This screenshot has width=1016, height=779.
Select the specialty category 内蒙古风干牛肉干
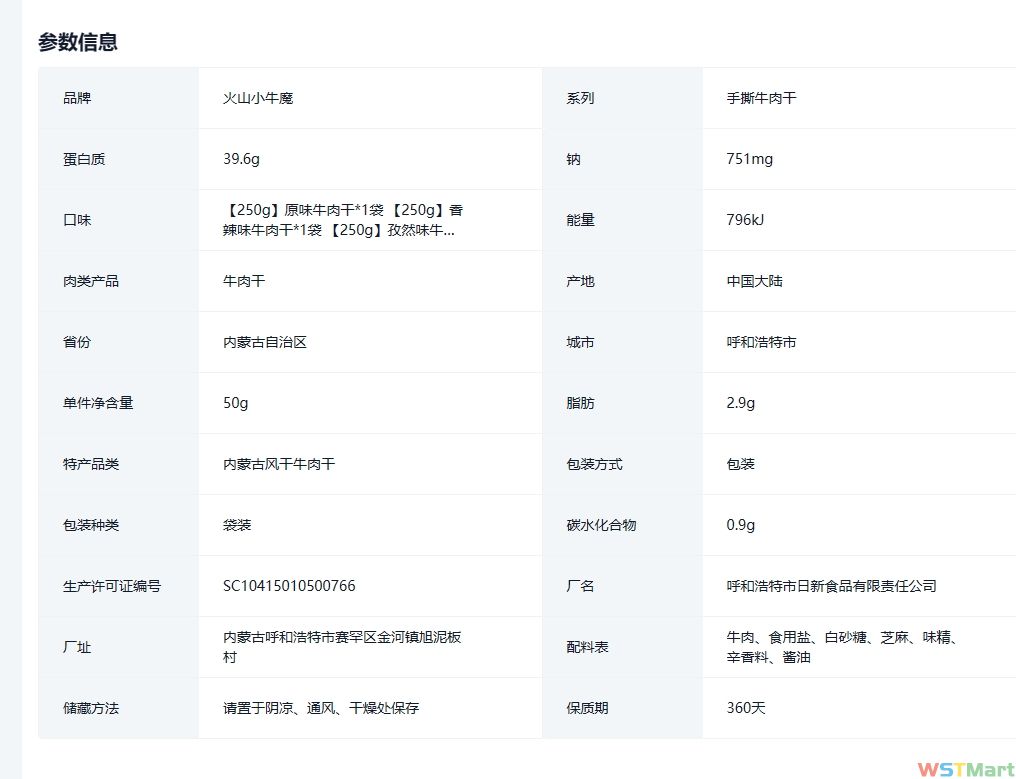pyautogui.click(x=278, y=464)
